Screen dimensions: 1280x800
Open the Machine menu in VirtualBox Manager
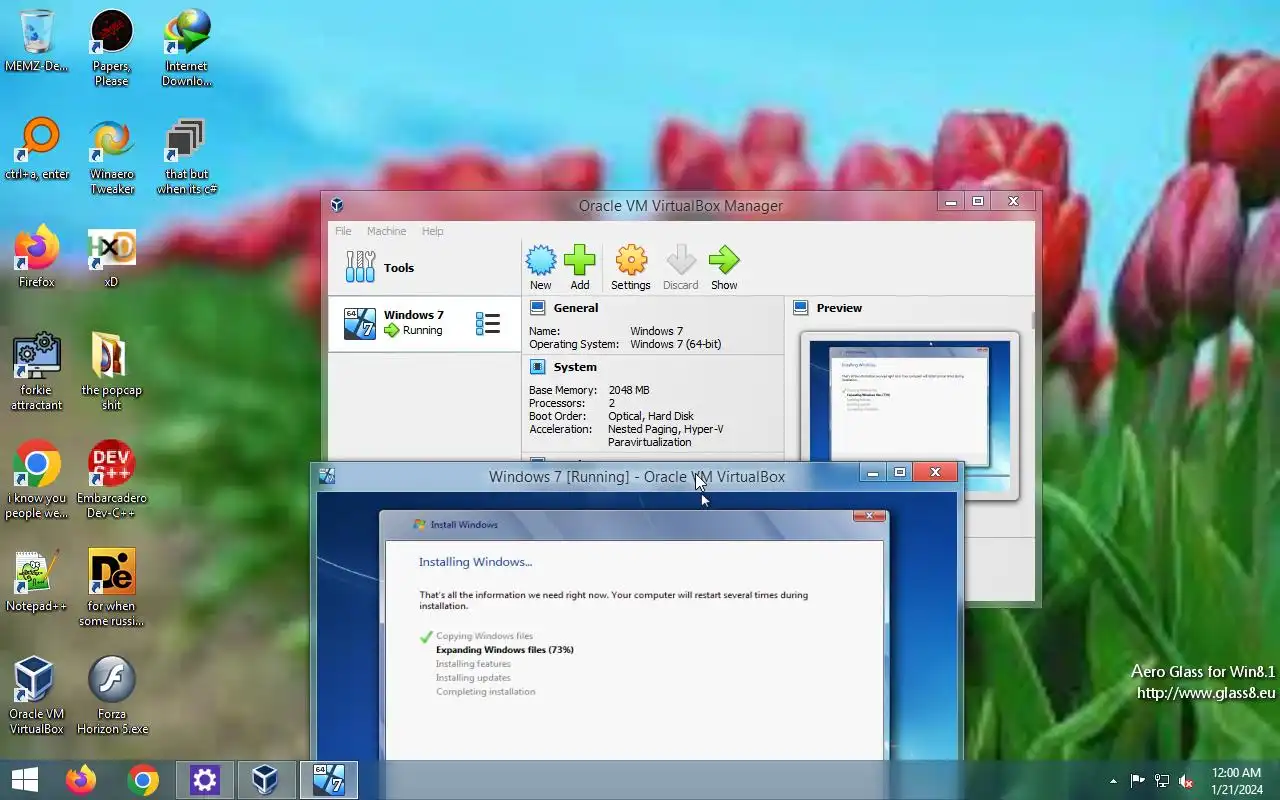tap(386, 231)
